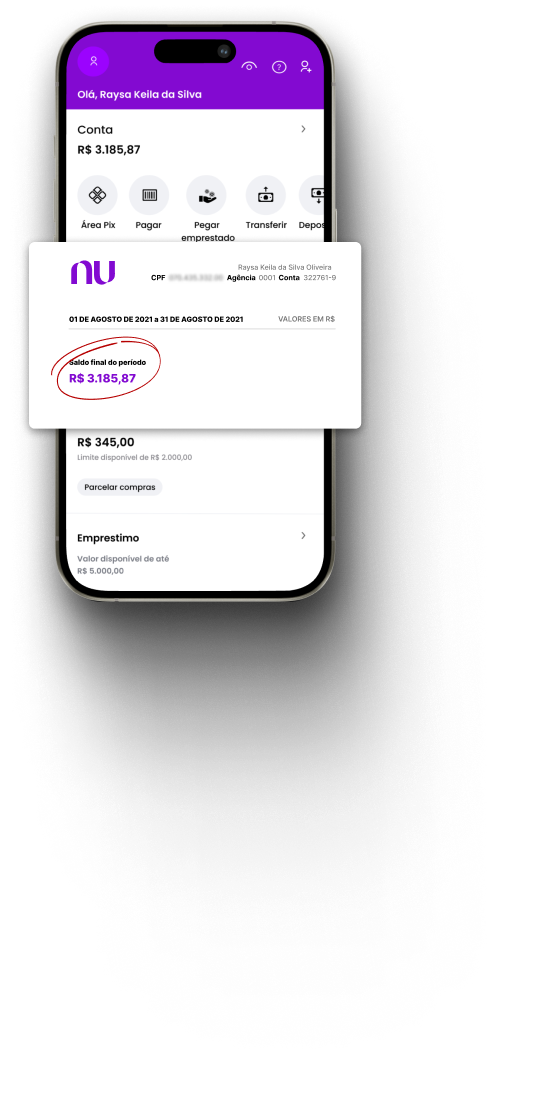Click the Nu logo on statement
Viewport: 548px width, 1108px height.
pos(93,273)
